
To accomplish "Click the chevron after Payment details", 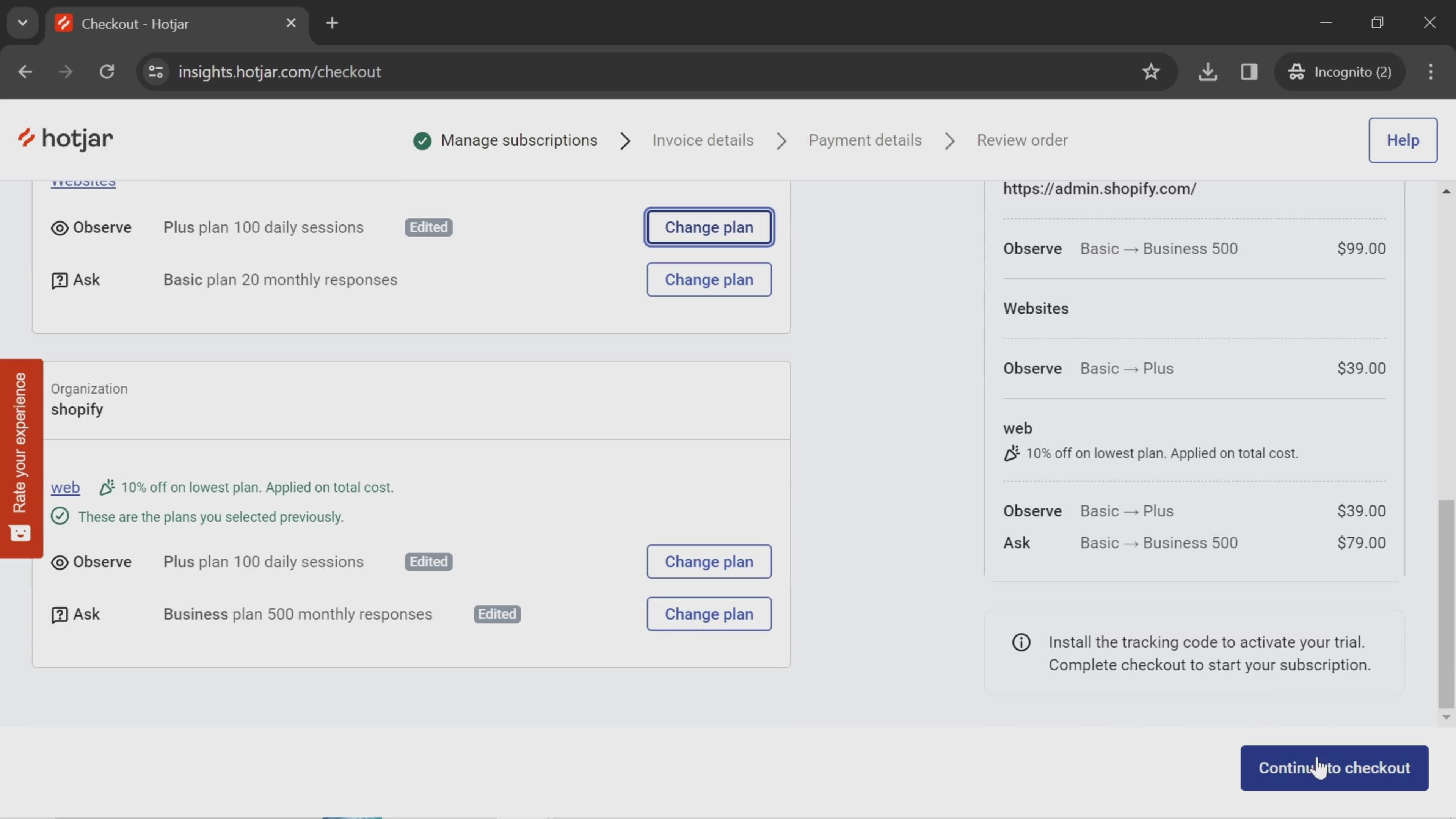I will (x=949, y=141).
